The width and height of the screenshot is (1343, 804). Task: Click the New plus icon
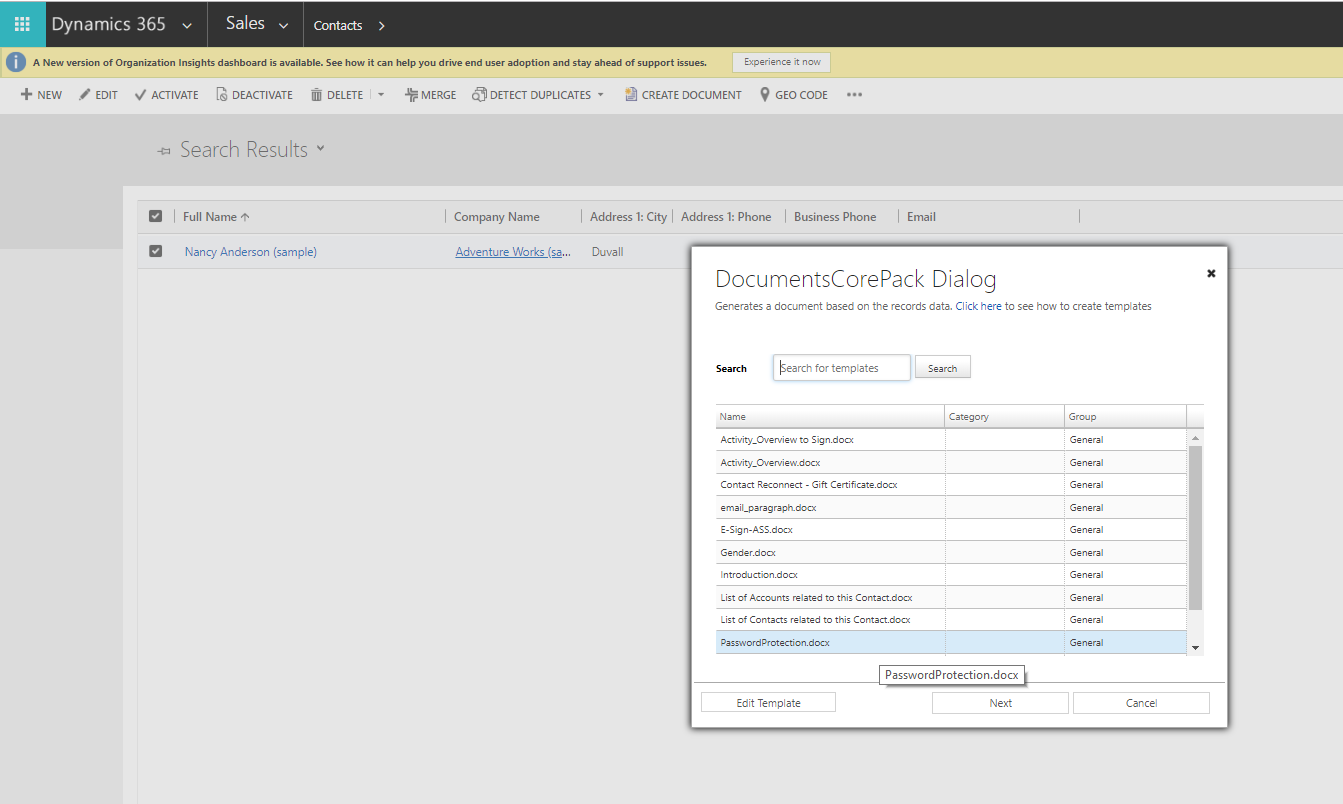point(27,95)
